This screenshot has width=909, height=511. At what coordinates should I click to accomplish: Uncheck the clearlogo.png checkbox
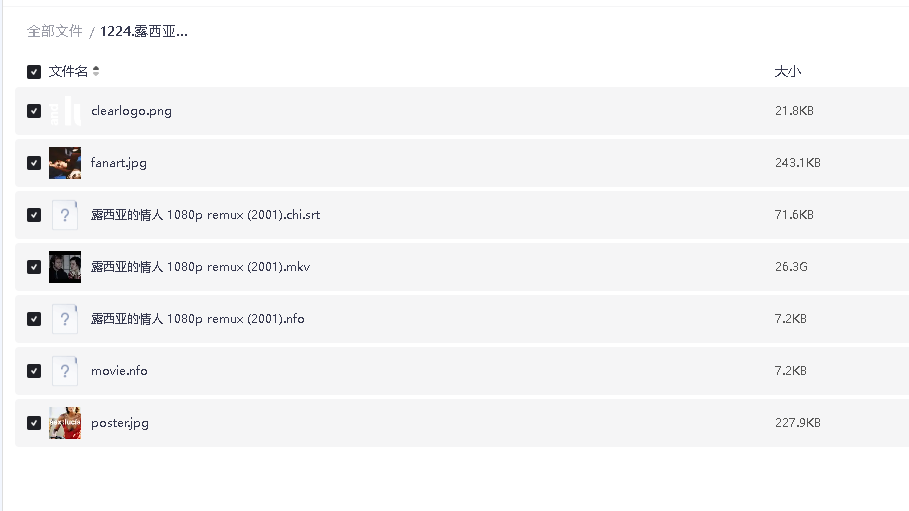tap(34, 111)
